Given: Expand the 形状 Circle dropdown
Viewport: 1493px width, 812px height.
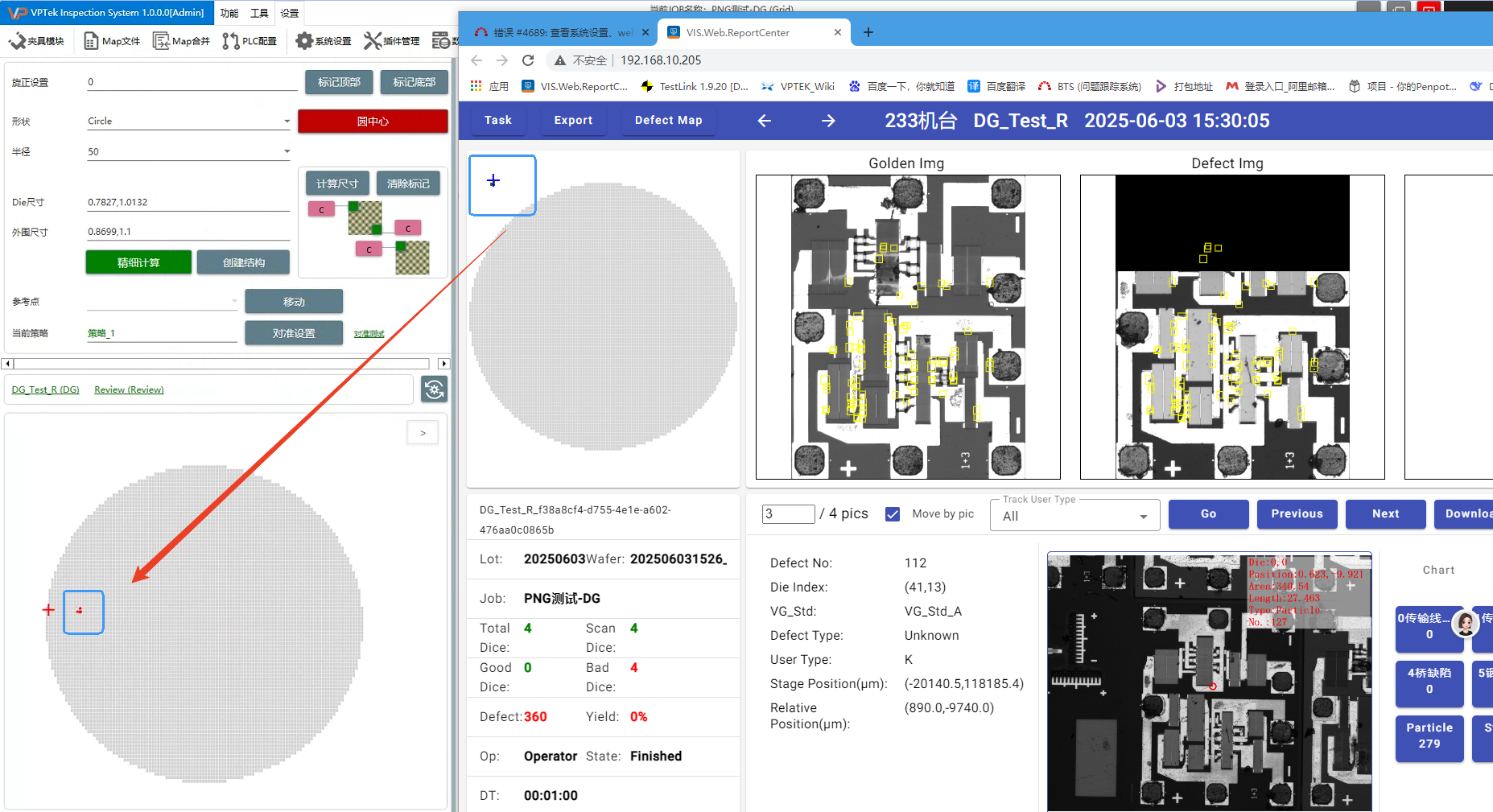Looking at the screenshot, I should pyautogui.click(x=287, y=122).
